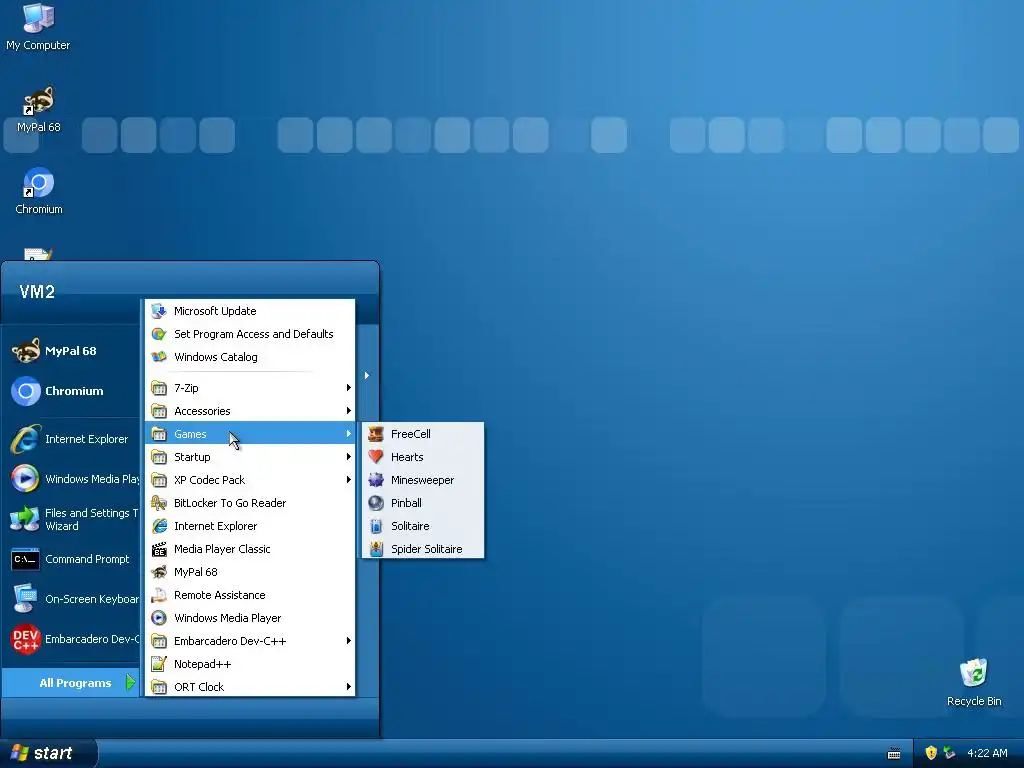Expand the ORT Clock submenu arrow
Screen dimensions: 1024x768
(349, 687)
